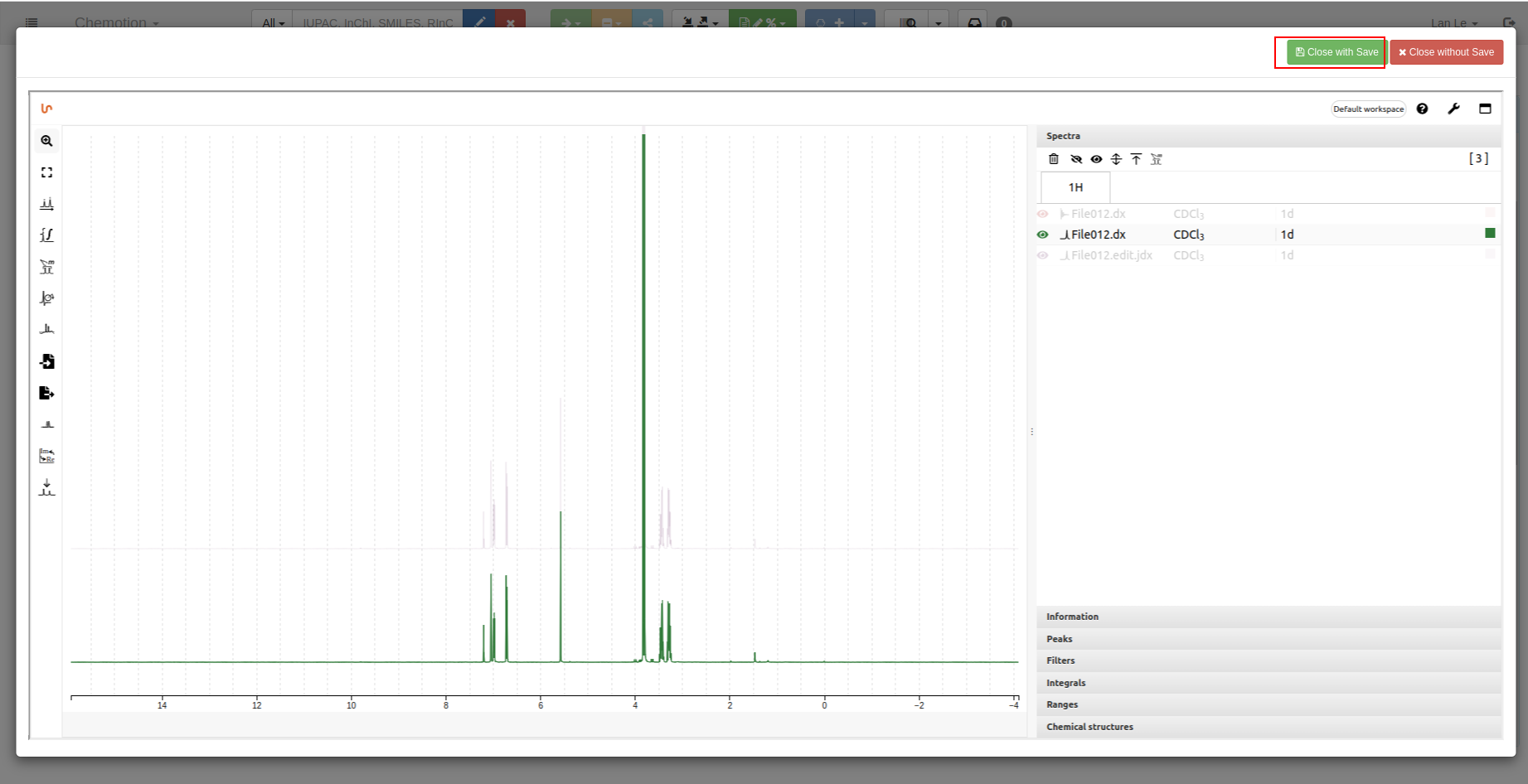Select the zoom magnifier tool
Viewport: 1528px width, 784px height.
(x=46, y=141)
